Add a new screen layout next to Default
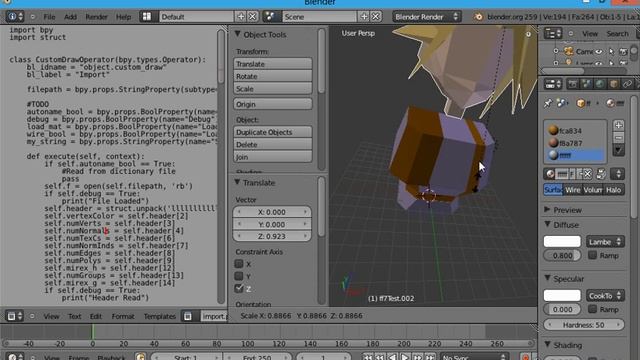Viewport: 640px width, 360px height. click(x=241, y=17)
